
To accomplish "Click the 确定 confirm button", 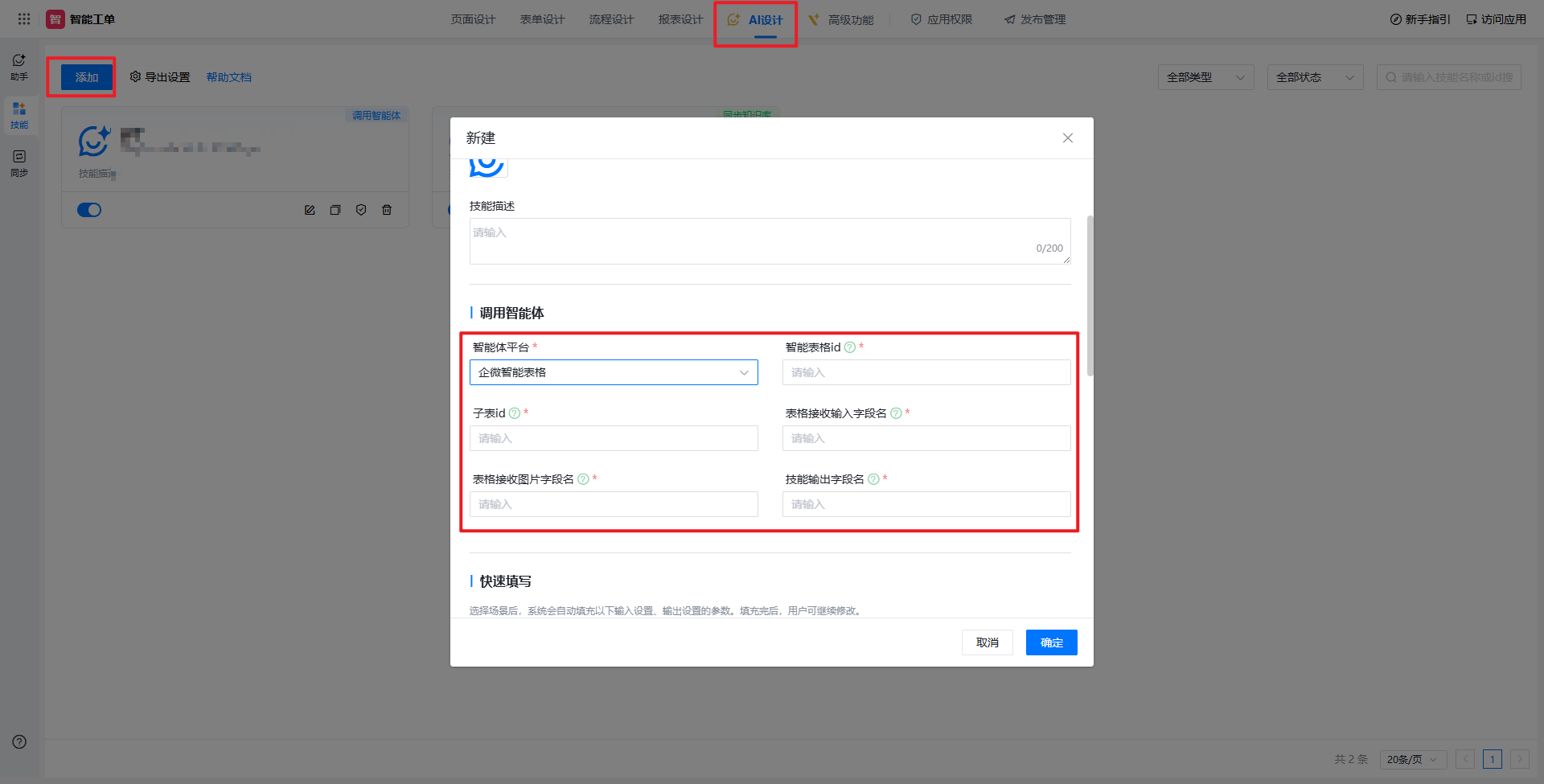I will (1051, 642).
